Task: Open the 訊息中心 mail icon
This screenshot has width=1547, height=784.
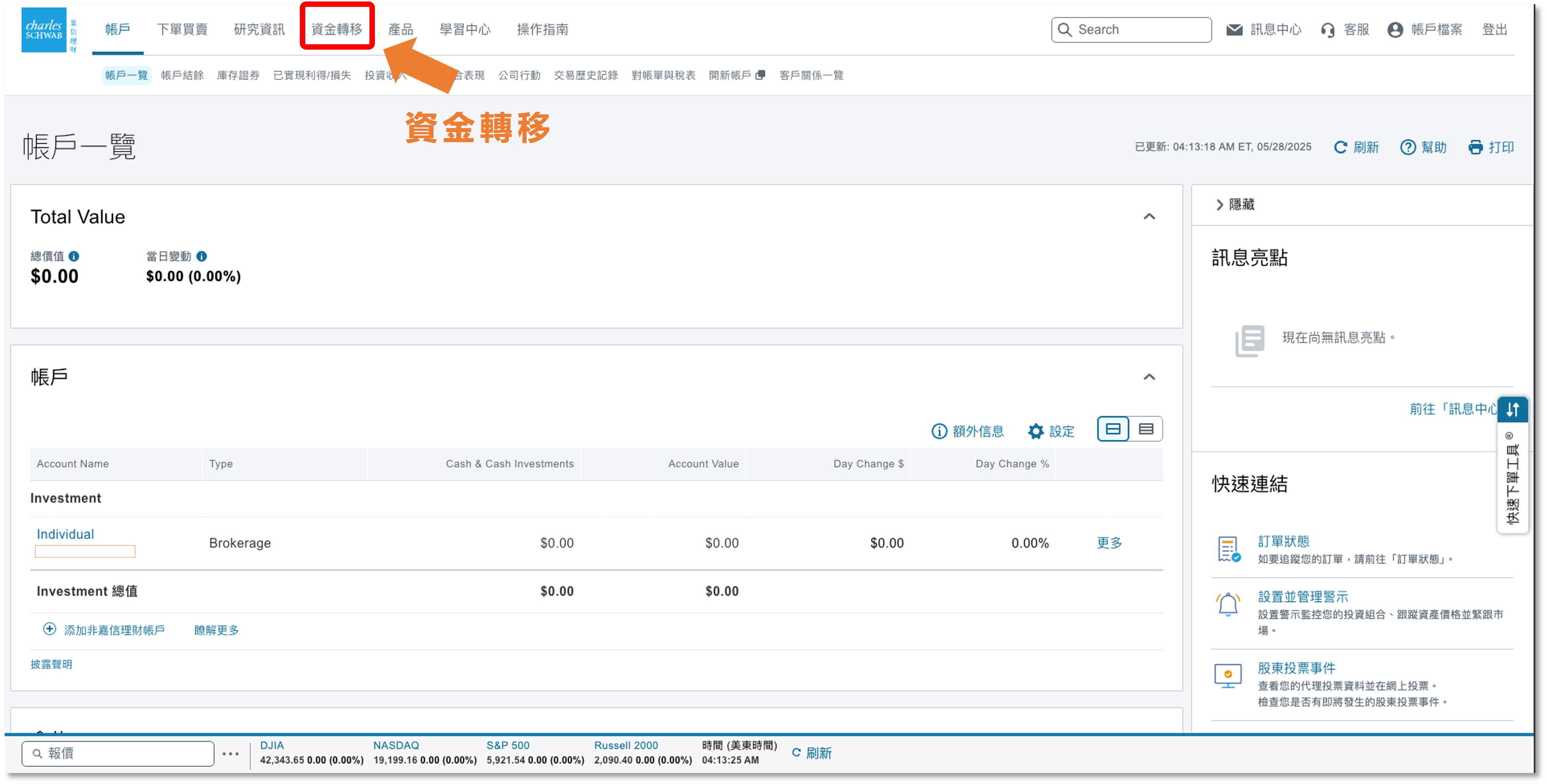Action: tap(1235, 29)
